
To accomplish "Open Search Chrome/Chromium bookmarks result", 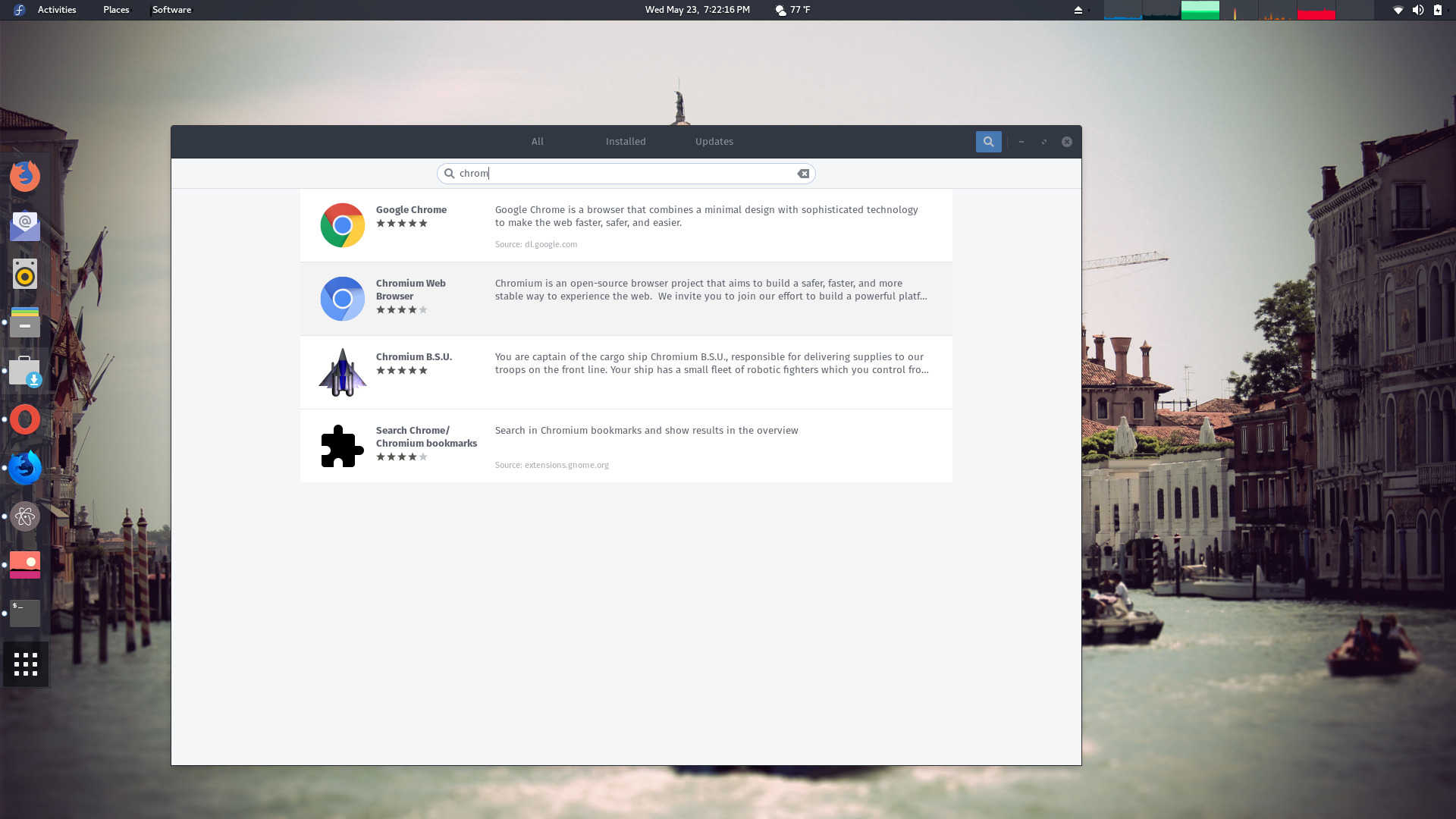I will pyautogui.click(x=626, y=446).
